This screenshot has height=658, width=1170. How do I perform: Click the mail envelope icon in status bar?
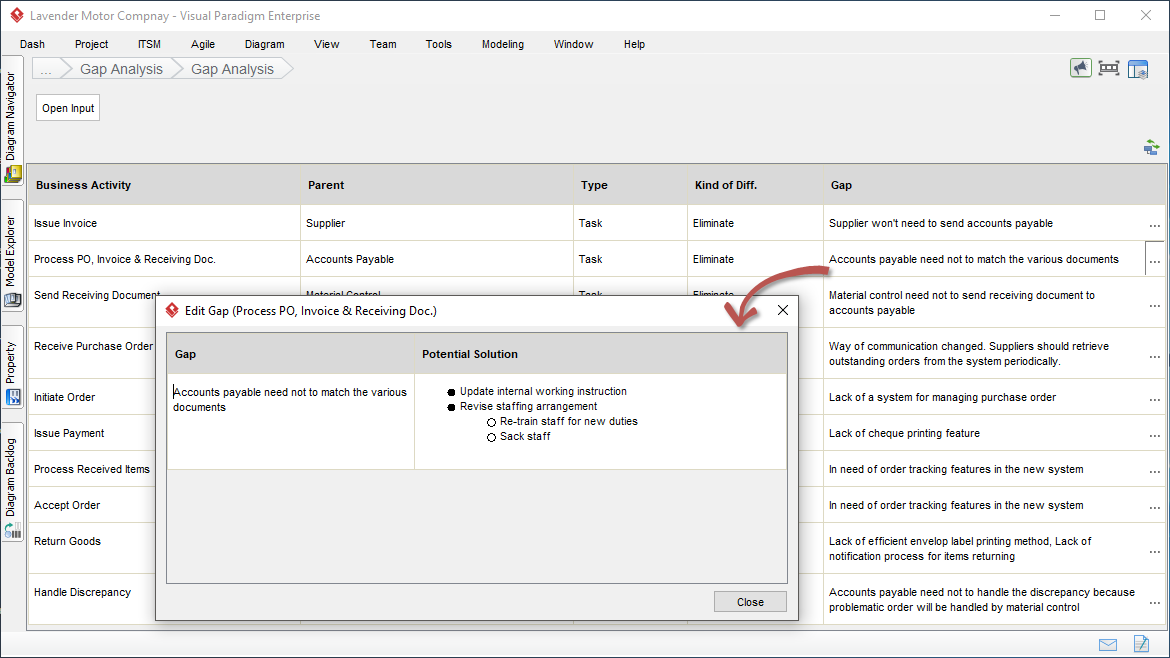(x=1108, y=645)
